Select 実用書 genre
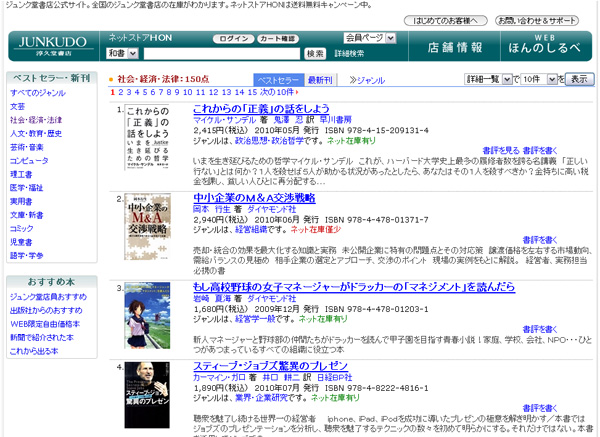Viewport: 600px width, 437px height. [x=21, y=201]
